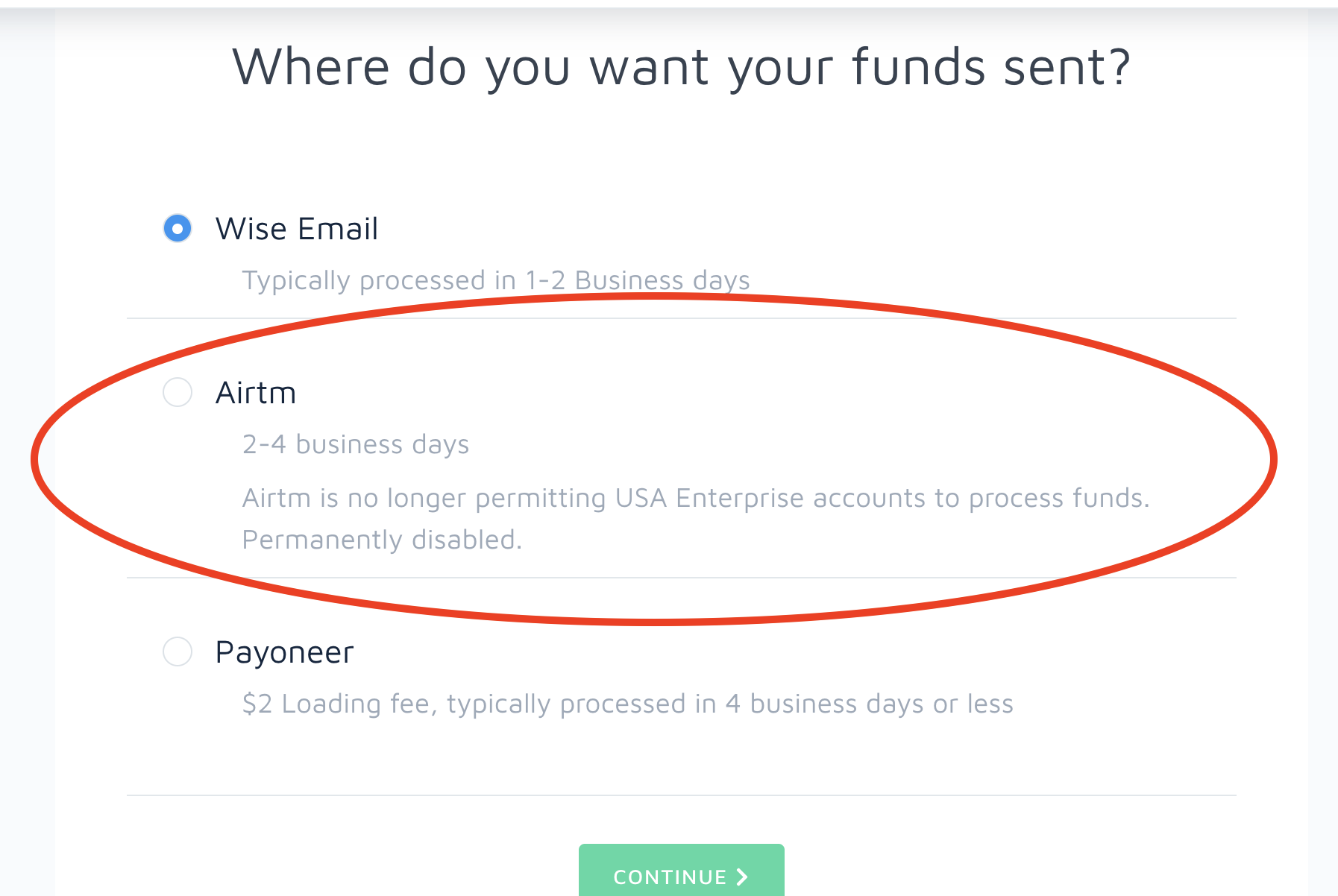Click the "Payoneer" option label
Image resolution: width=1338 pixels, height=896 pixels.
[284, 652]
